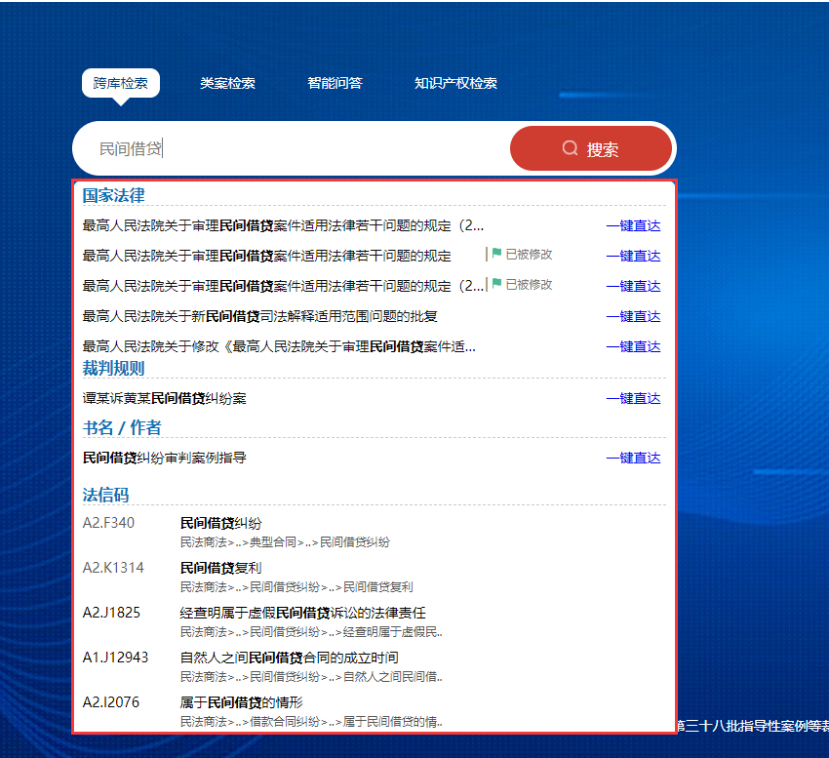Viewport: 829px width, 758px height.
Task: Click the green flag on the 规定 (2… row
Action: click(x=496, y=283)
